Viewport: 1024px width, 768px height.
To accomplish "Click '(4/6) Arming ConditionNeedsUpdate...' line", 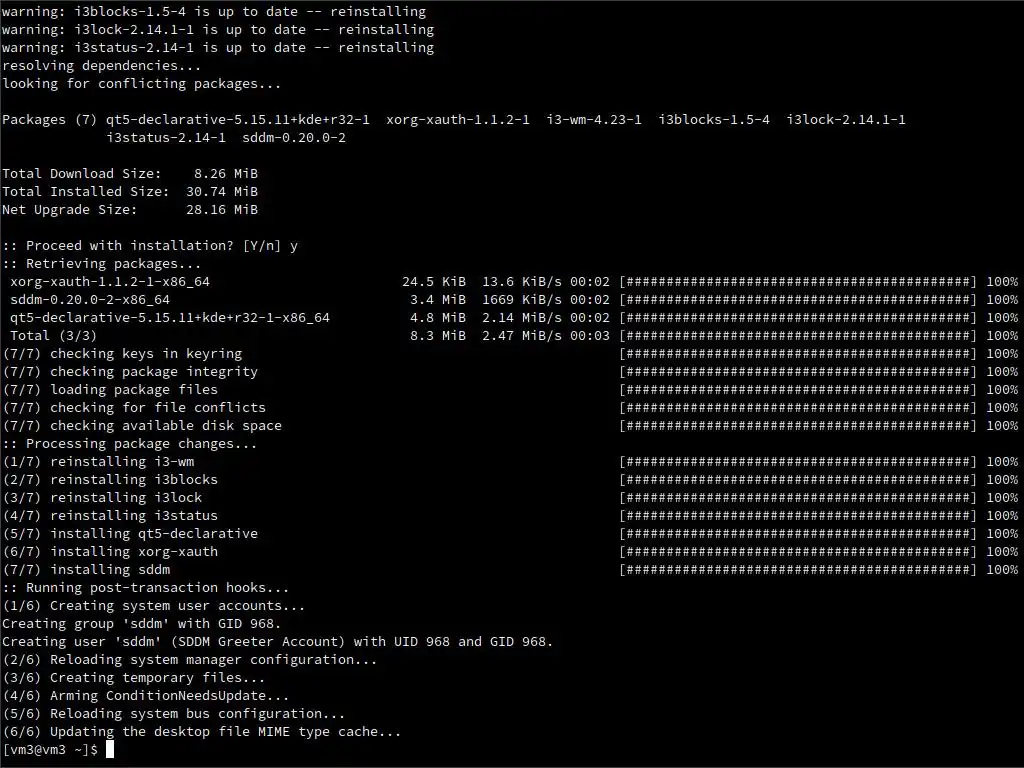I will click(146, 696).
